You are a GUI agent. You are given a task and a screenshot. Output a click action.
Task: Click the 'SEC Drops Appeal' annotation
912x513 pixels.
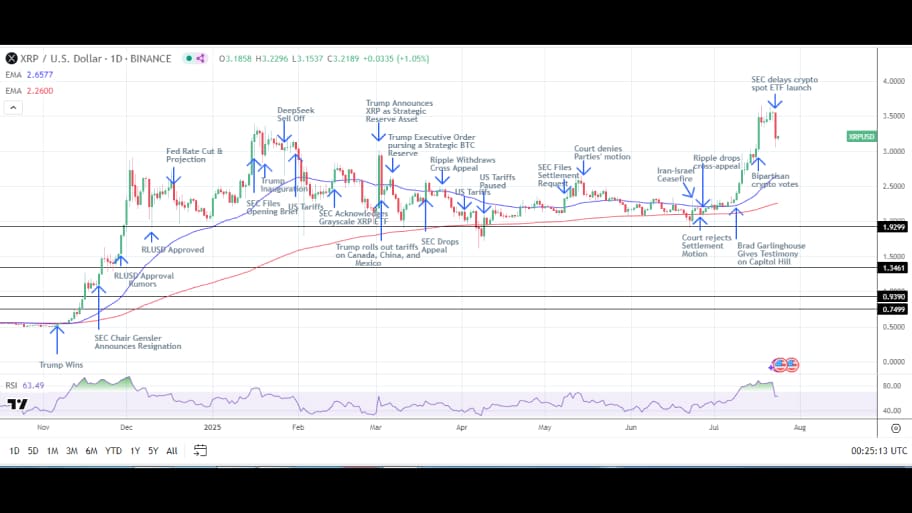click(x=440, y=245)
